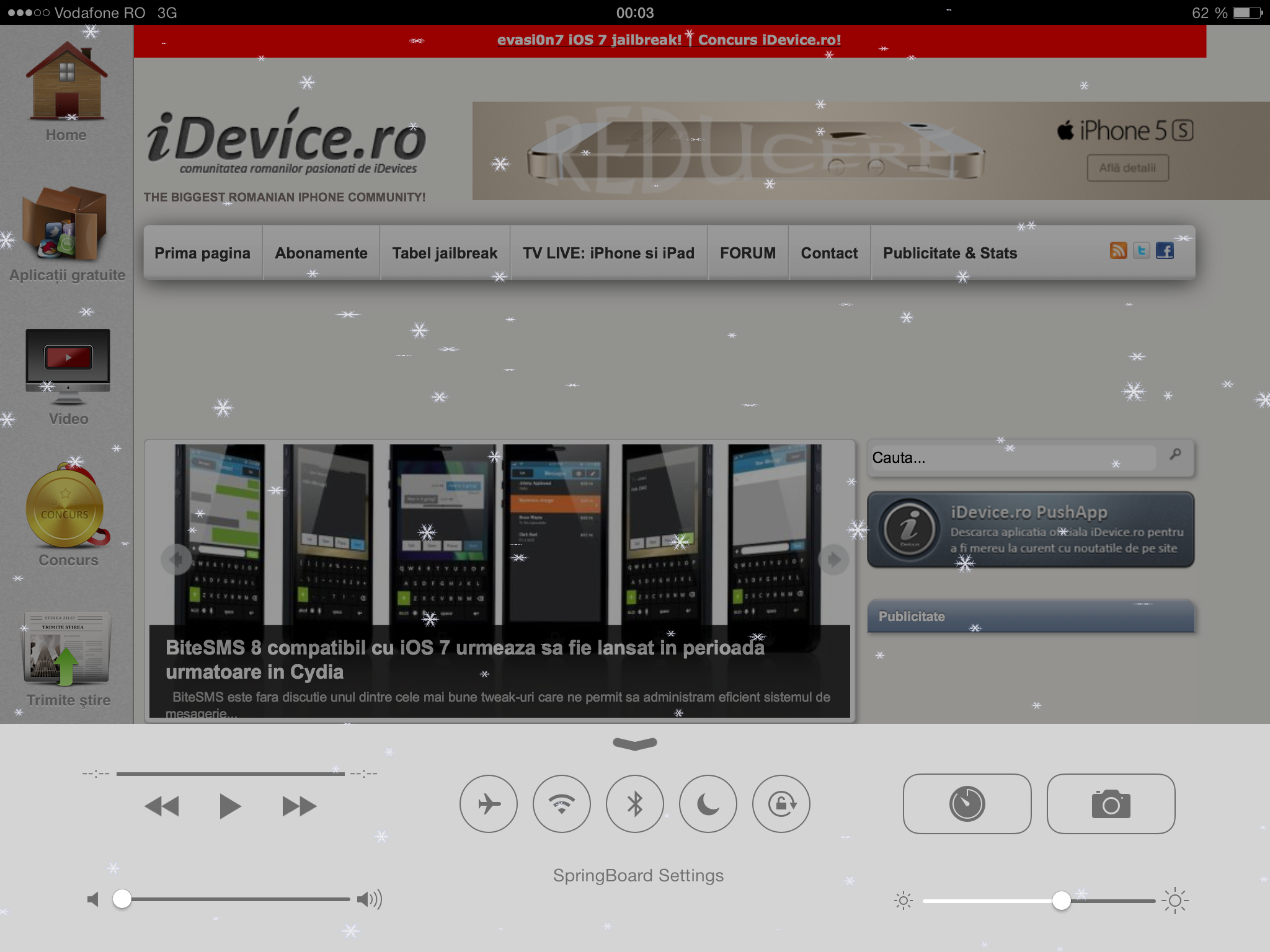Toggle rotation lock

pyautogui.click(x=781, y=804)
